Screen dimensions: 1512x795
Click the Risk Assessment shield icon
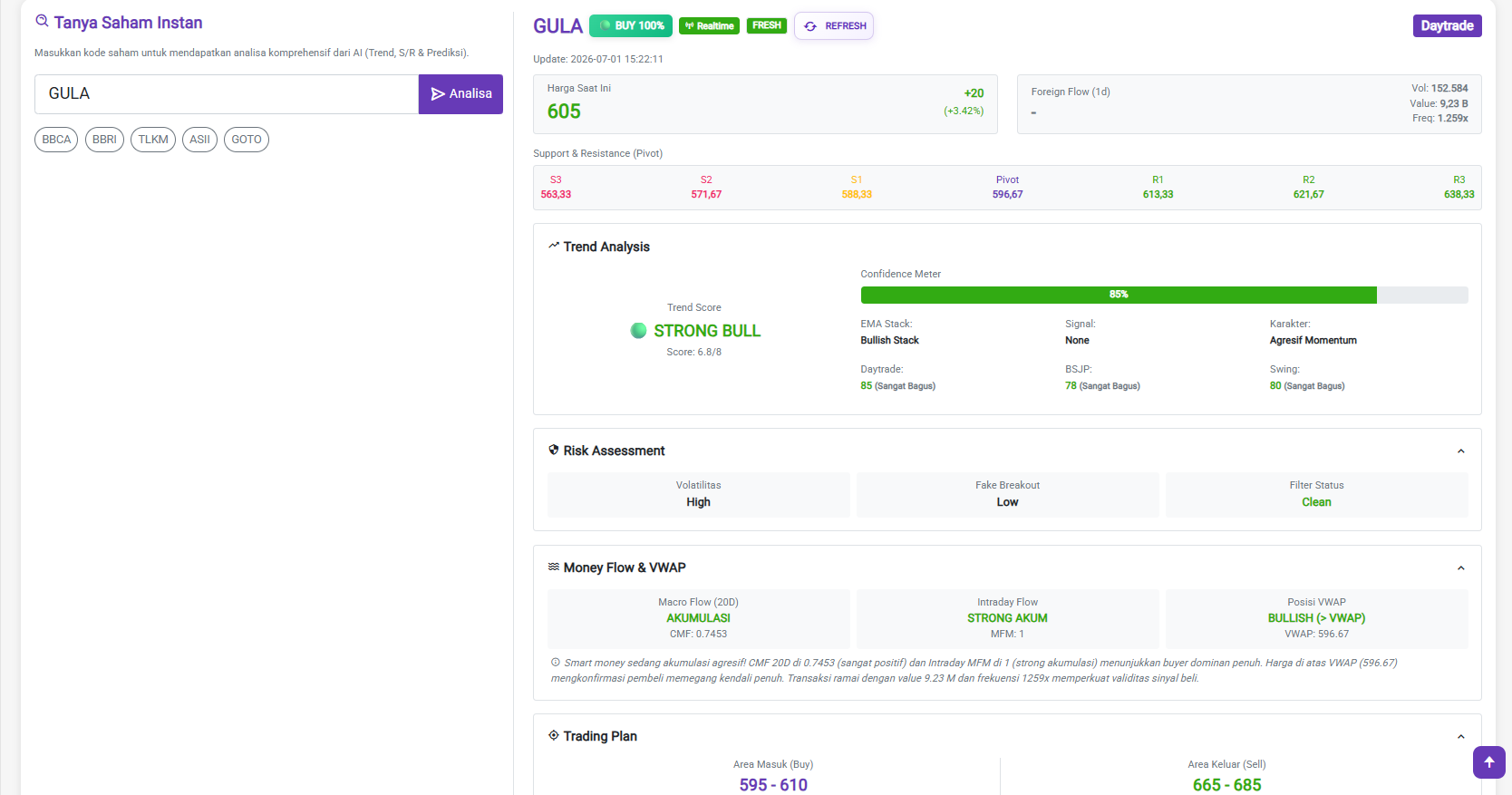coord(553,450)
